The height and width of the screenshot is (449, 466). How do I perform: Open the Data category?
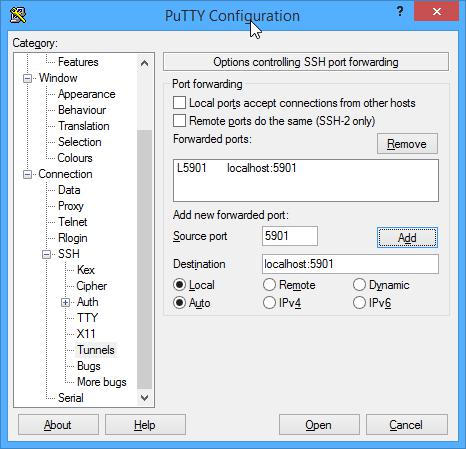click(69, 190)
